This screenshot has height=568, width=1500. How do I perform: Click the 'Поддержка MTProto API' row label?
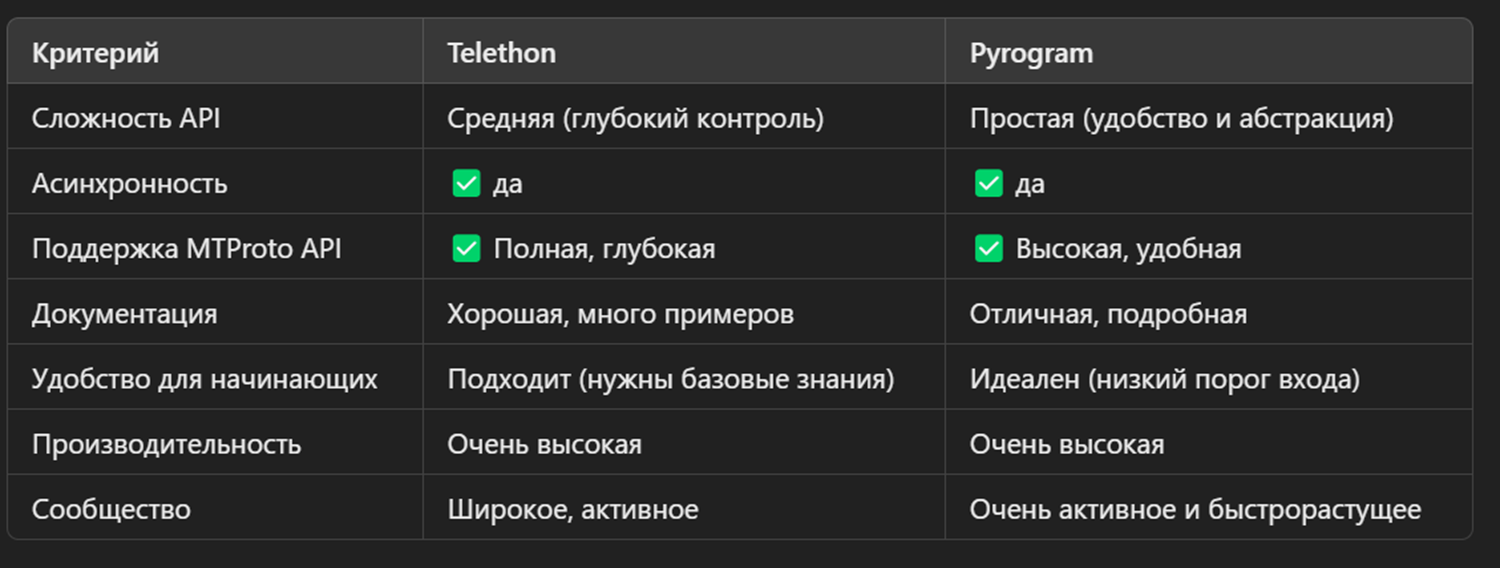click(187, 248)
